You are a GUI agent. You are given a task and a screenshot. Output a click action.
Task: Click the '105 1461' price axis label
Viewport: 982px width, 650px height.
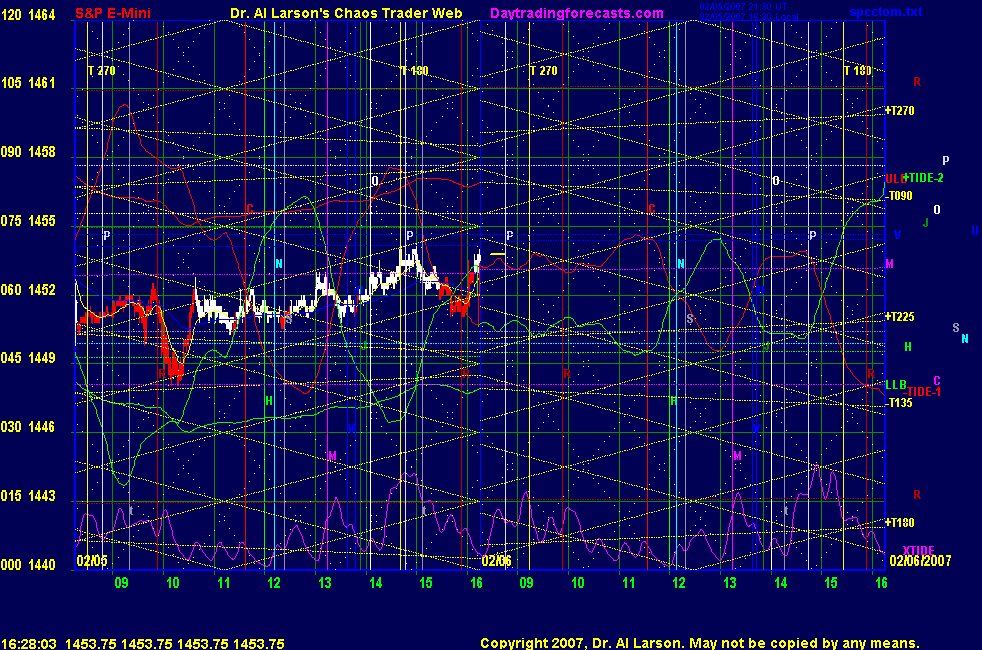(28, 83)
